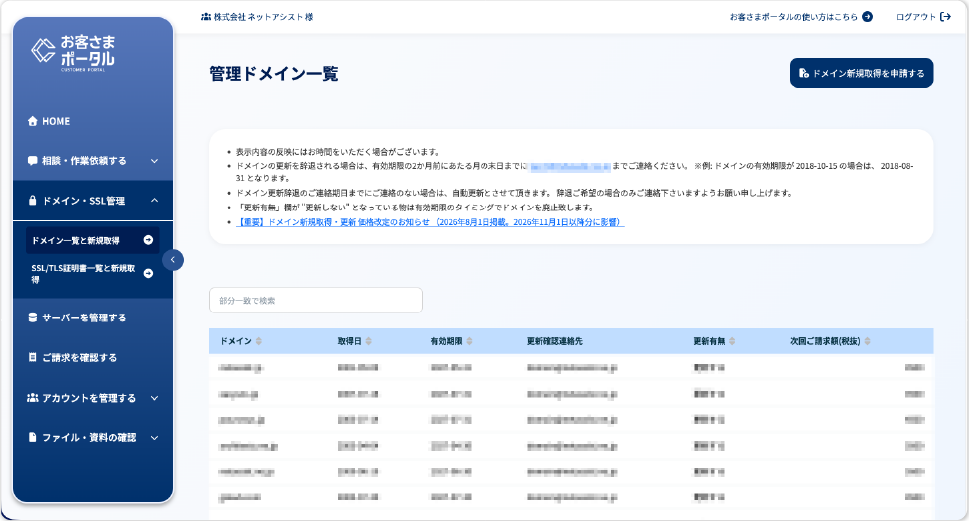The height and width of the screenshot is (521, 969).
Task: Click the blurred contact email link in notice
Action: point(570,166)
